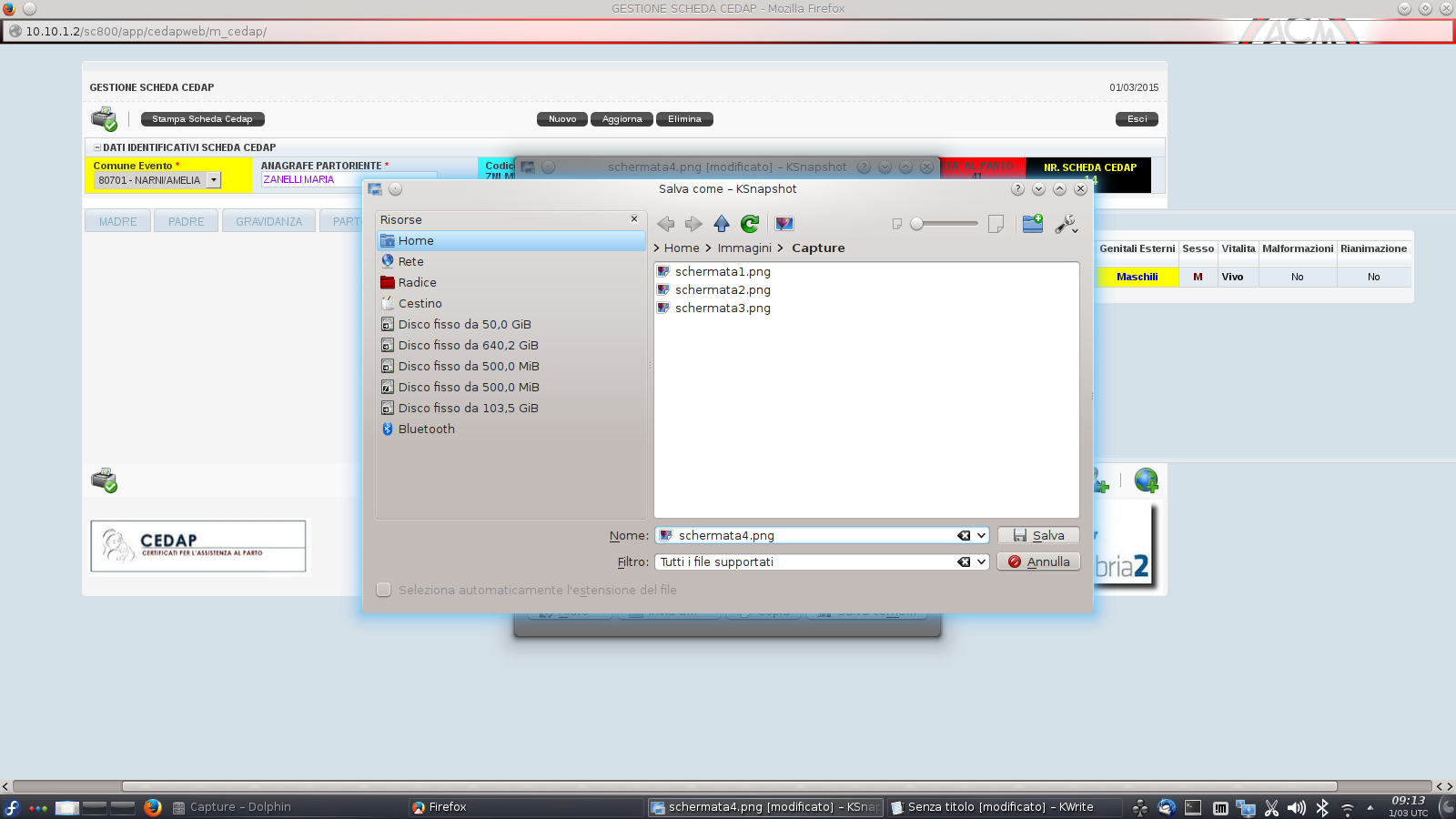
Task: Click the large-icon size end of the zoom slider
Action: point(996,224)
